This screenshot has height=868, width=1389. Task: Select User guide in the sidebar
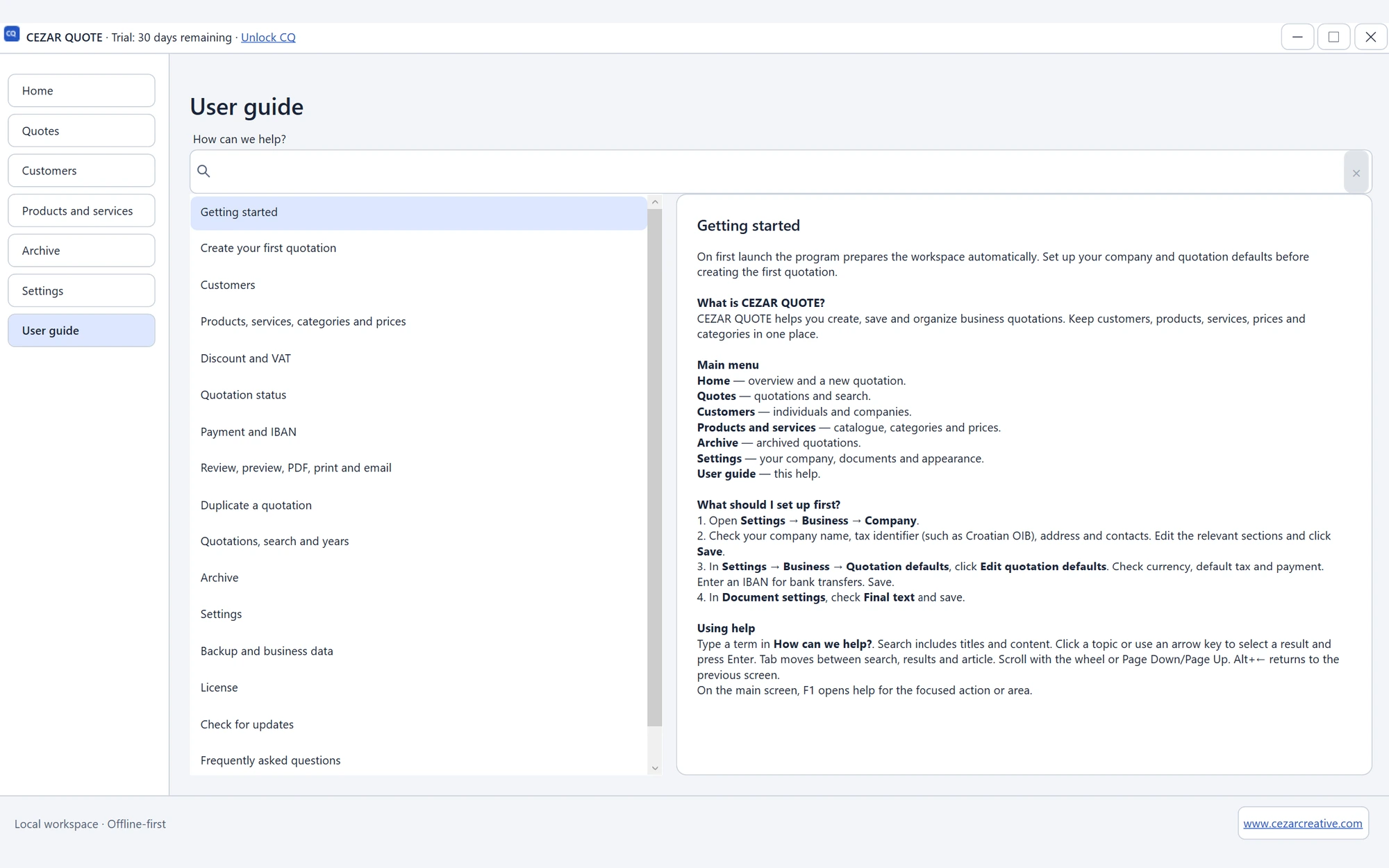81,331
